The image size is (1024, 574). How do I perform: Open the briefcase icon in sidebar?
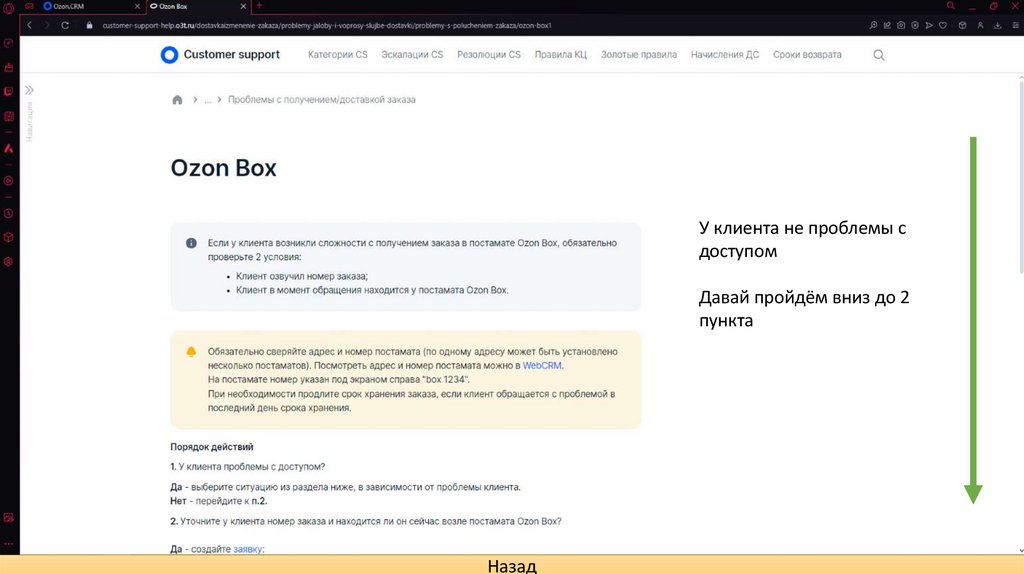(8, 68)
